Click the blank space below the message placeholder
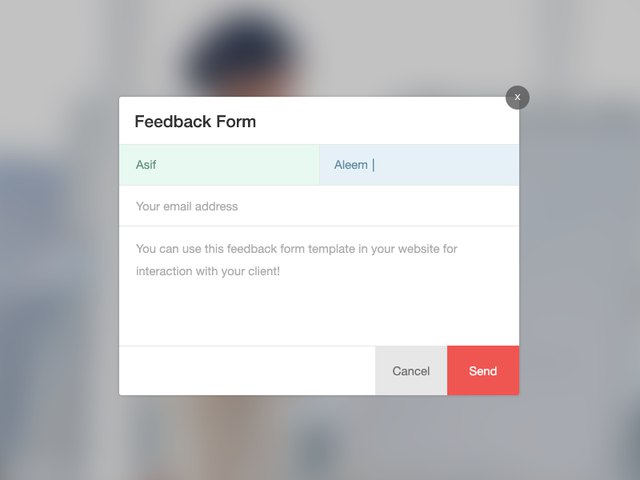 click(x=319, y=315)
